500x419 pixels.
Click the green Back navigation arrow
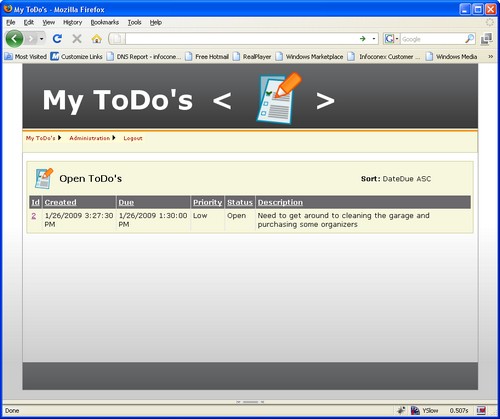(x=14, y=39)
